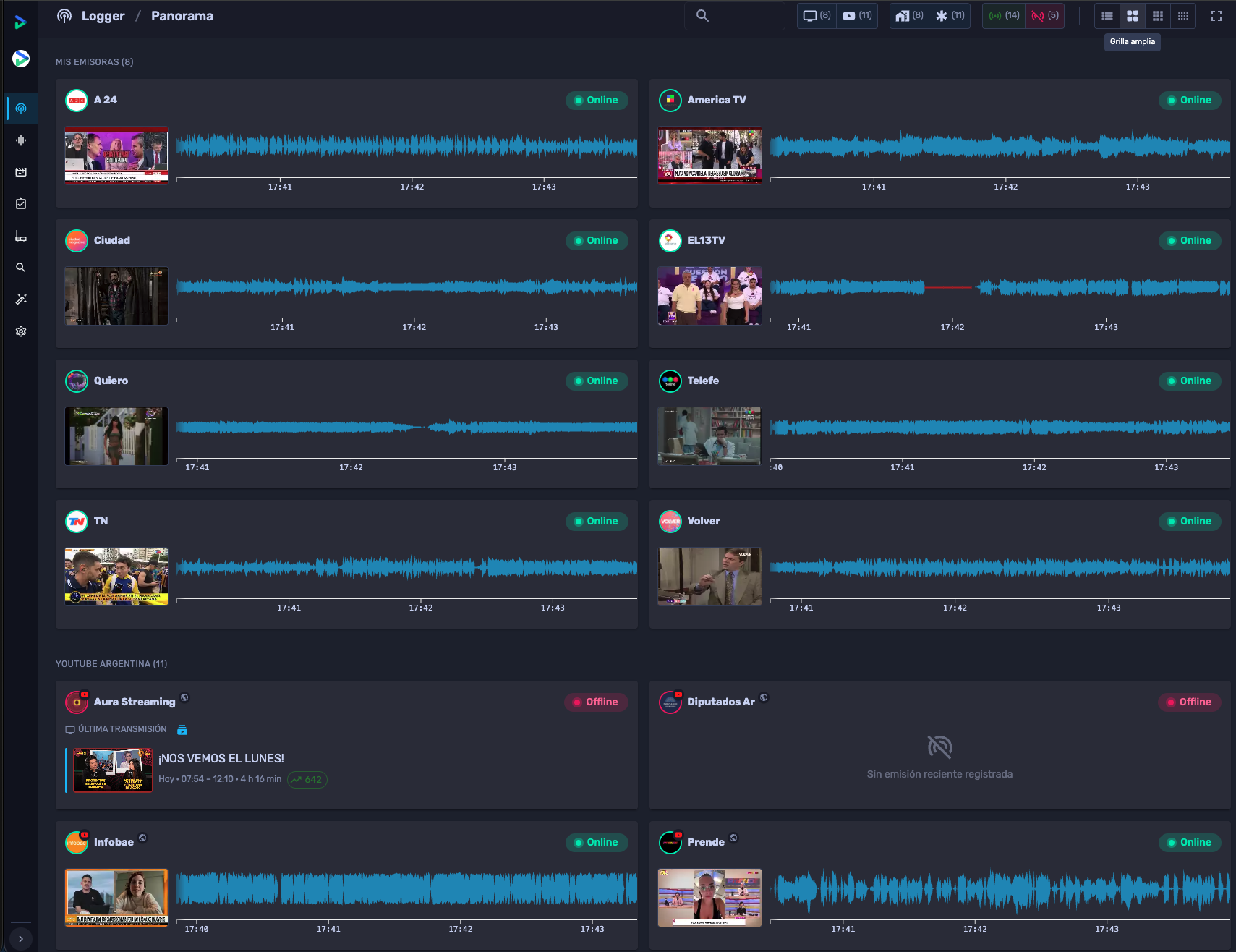Viewport: 1236px width, 952px height.
Task: Open the ¡NOS VEMOS EL LUNES! broadcast thumbnail
Action: tap(113, 770)
